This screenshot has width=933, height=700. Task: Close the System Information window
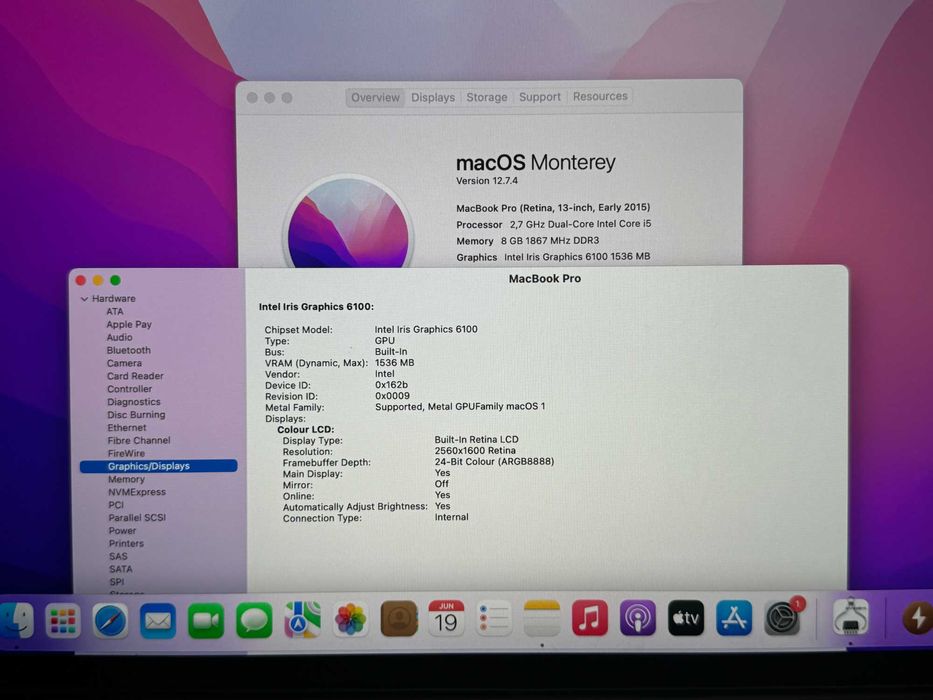81,280
